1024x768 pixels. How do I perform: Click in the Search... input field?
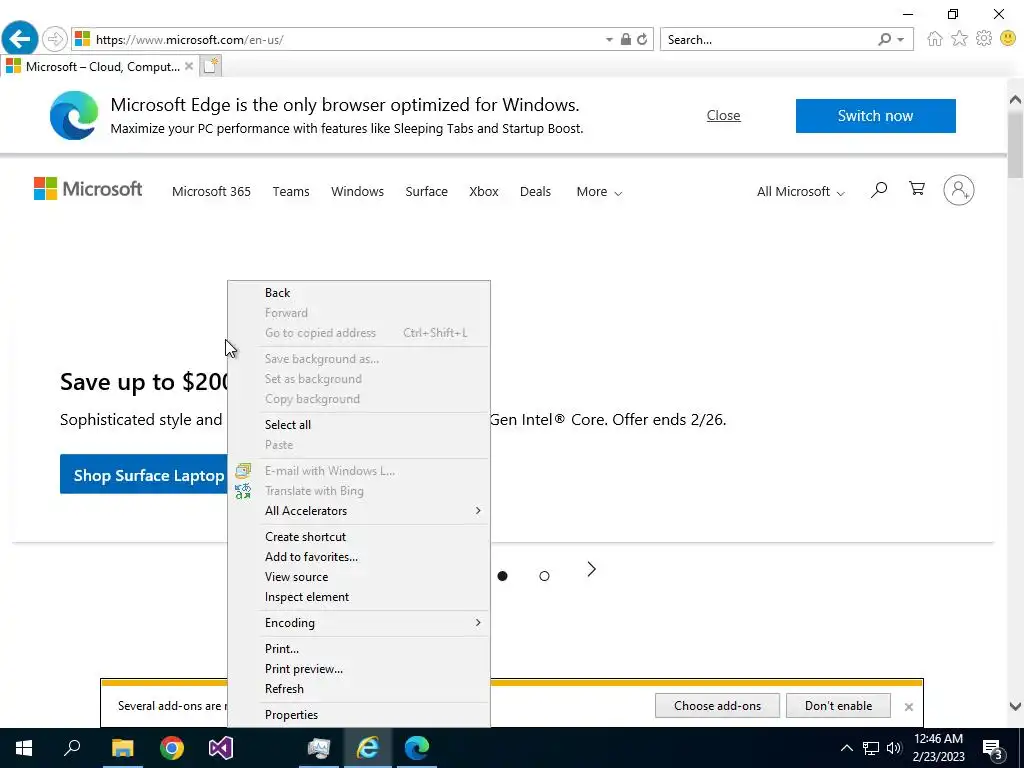point(768,39)
